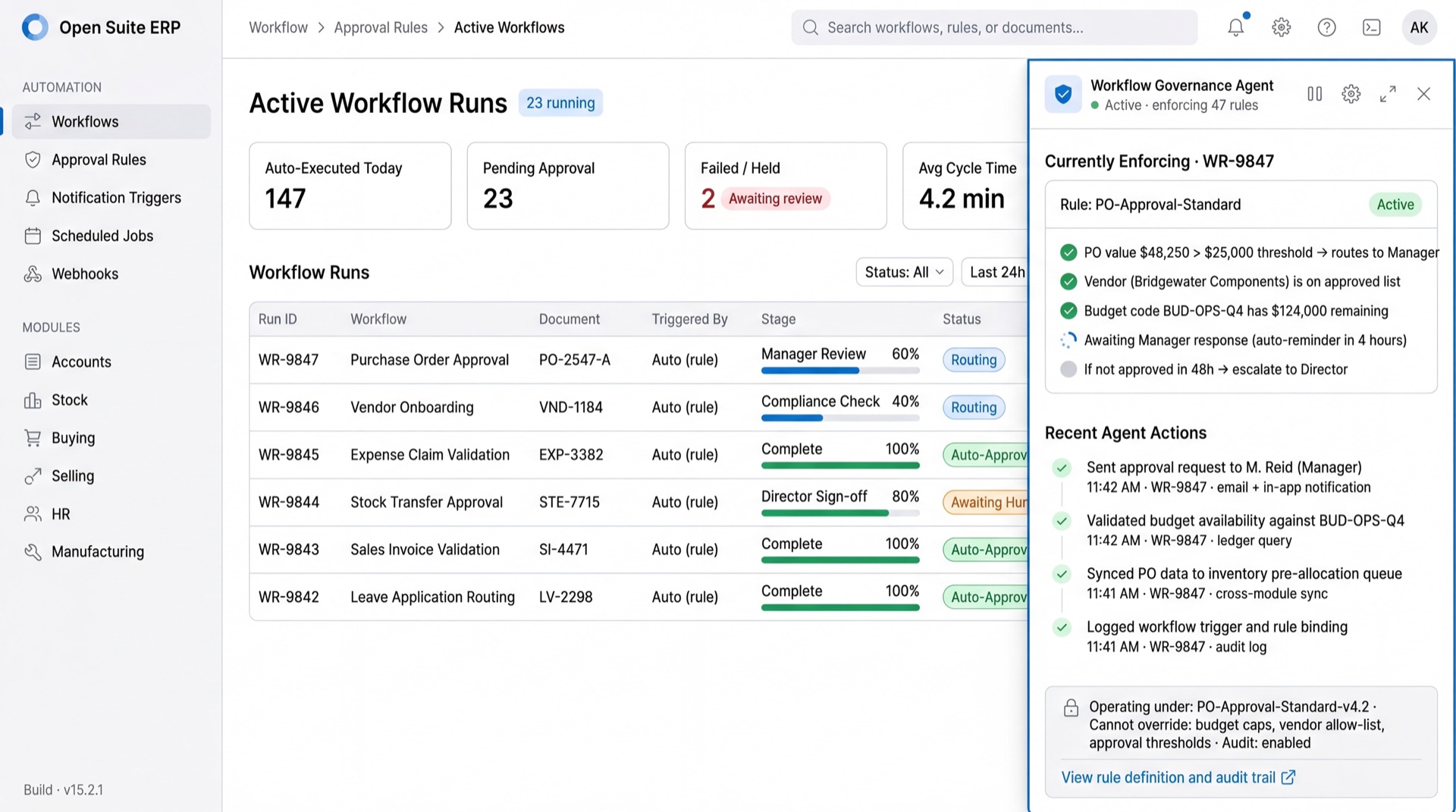Open Scheduled Jobs sidebar item

coord(111,236)
